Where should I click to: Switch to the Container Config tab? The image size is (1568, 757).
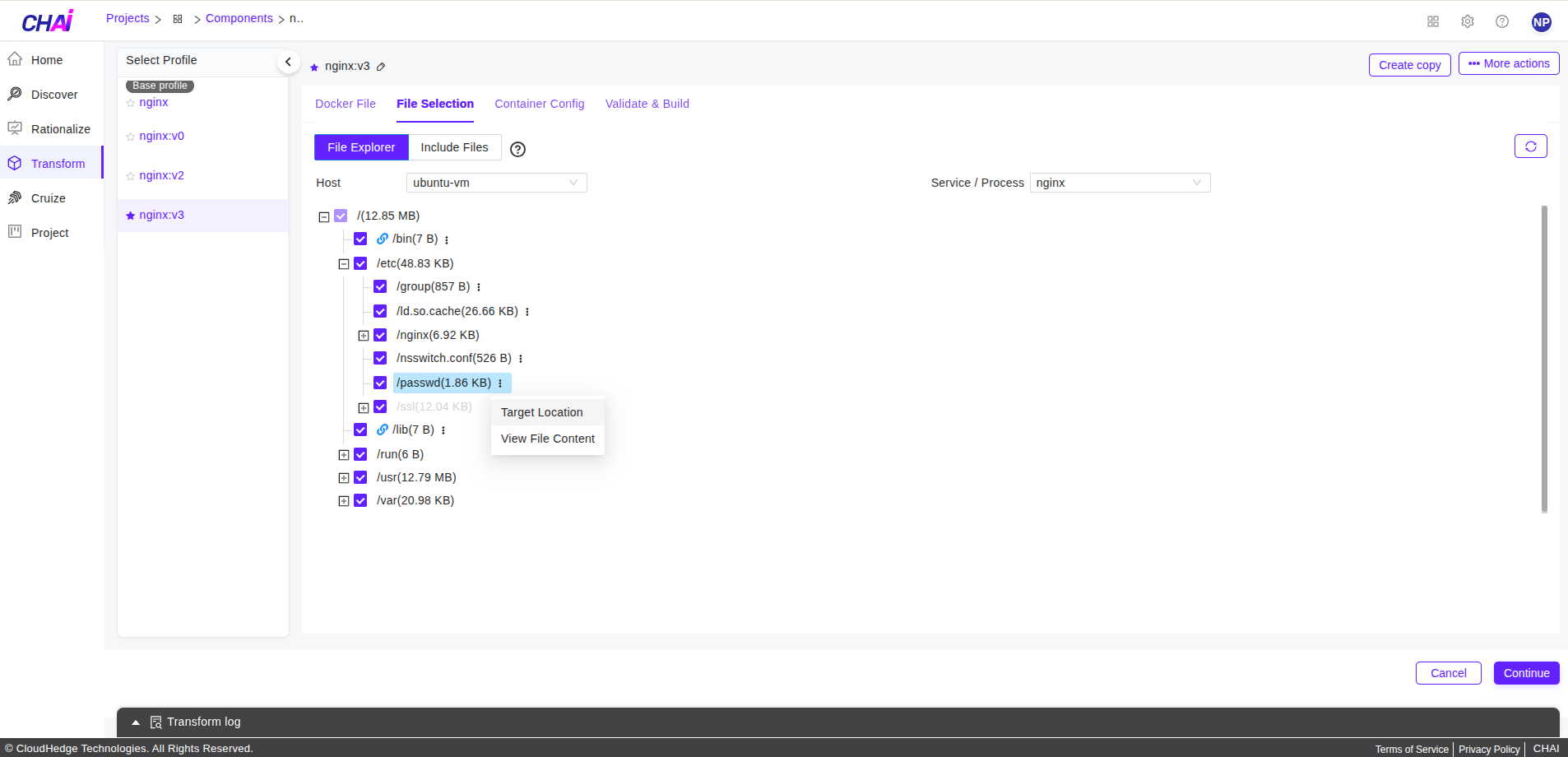(540, 104)
